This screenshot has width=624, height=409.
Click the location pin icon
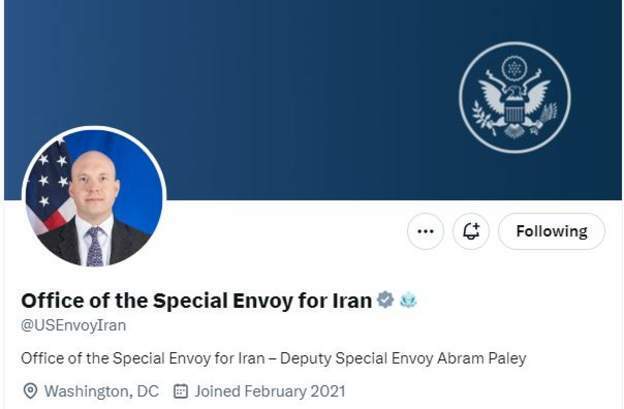(x=30, y=391)
